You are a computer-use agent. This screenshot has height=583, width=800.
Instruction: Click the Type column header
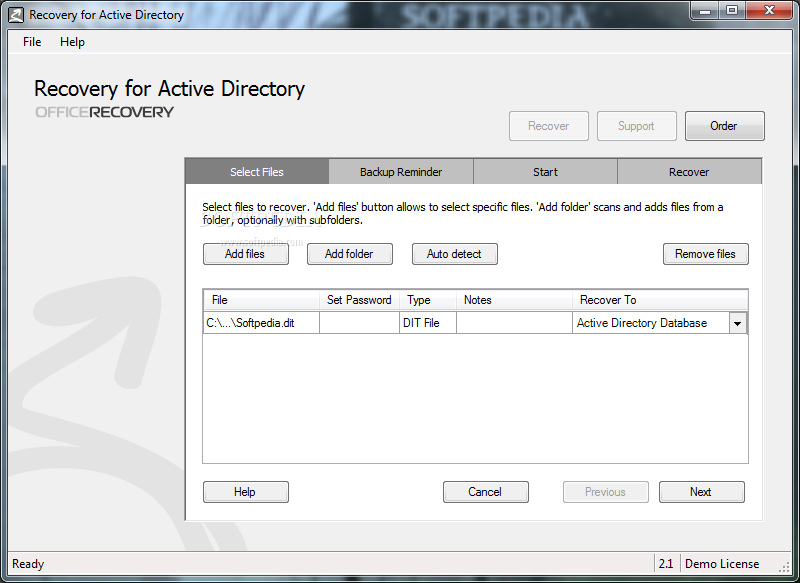pyautogui.click(x=428, y=300)
